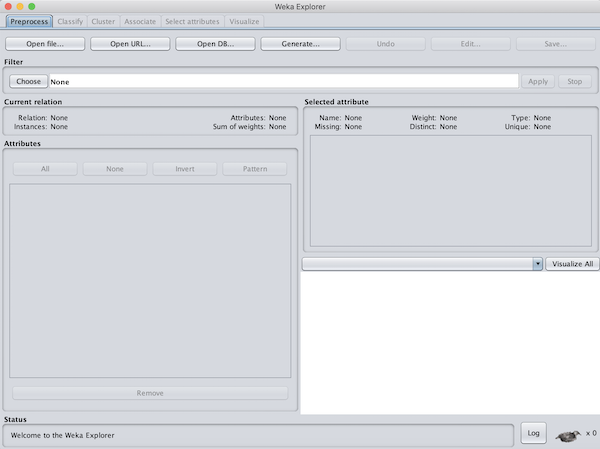Apply the selected filter

click(538, 81)
